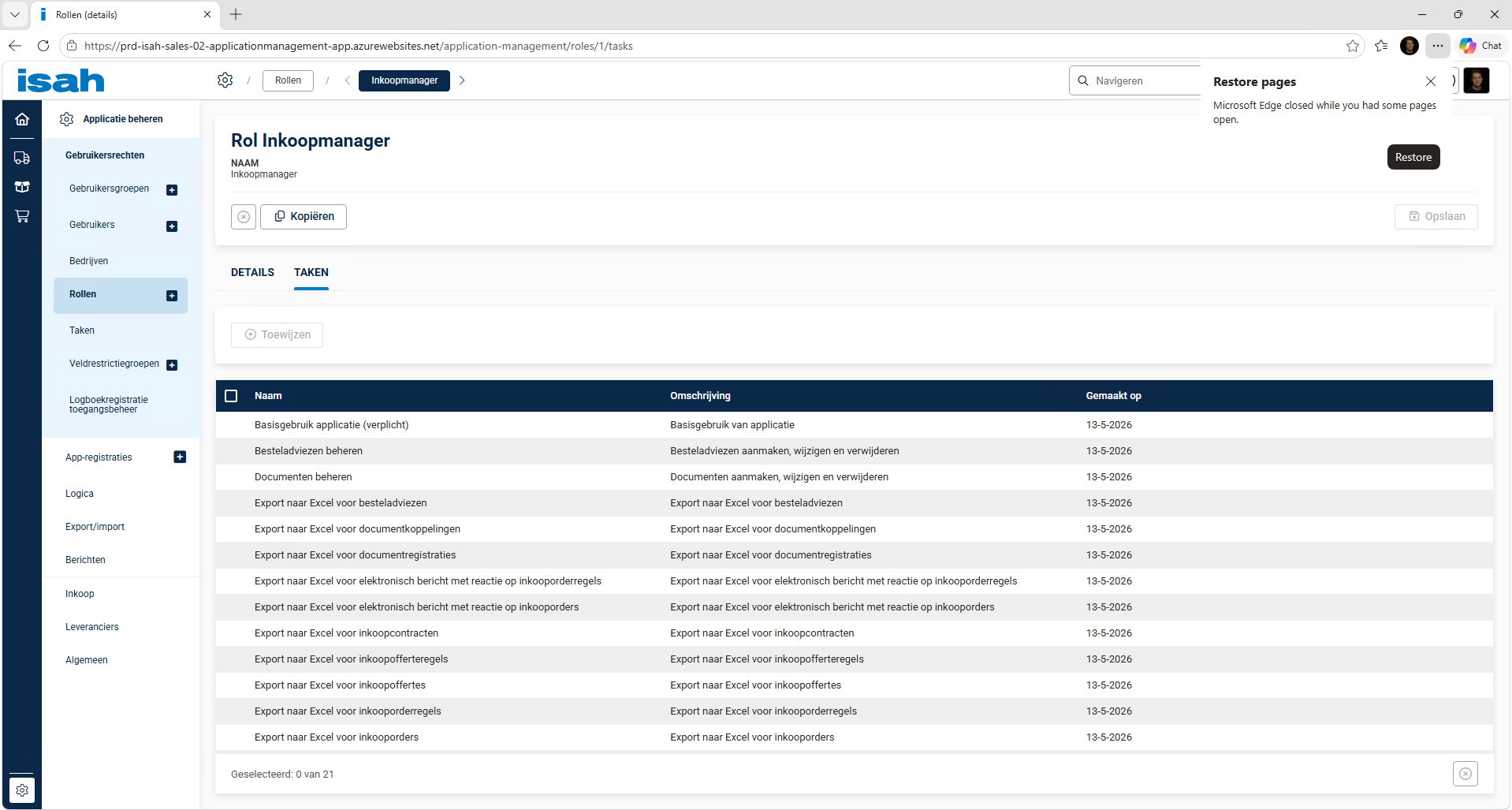Switch to the TAKEN tab

pos(311,272)
